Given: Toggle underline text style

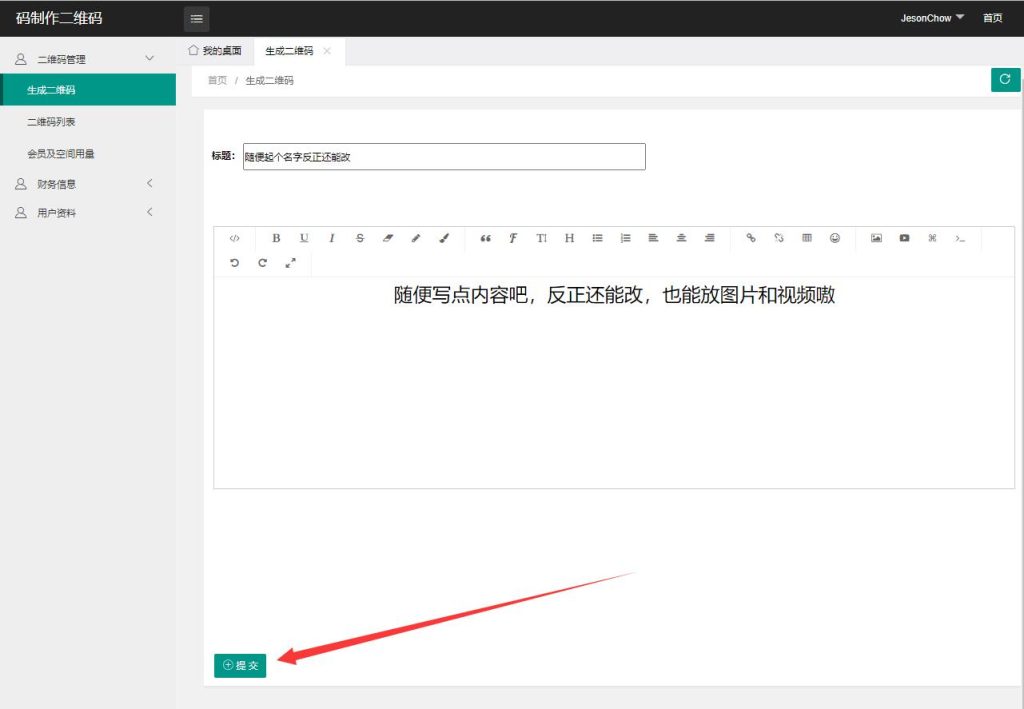Looking at the screenshot, I should [x=304, y=238].
